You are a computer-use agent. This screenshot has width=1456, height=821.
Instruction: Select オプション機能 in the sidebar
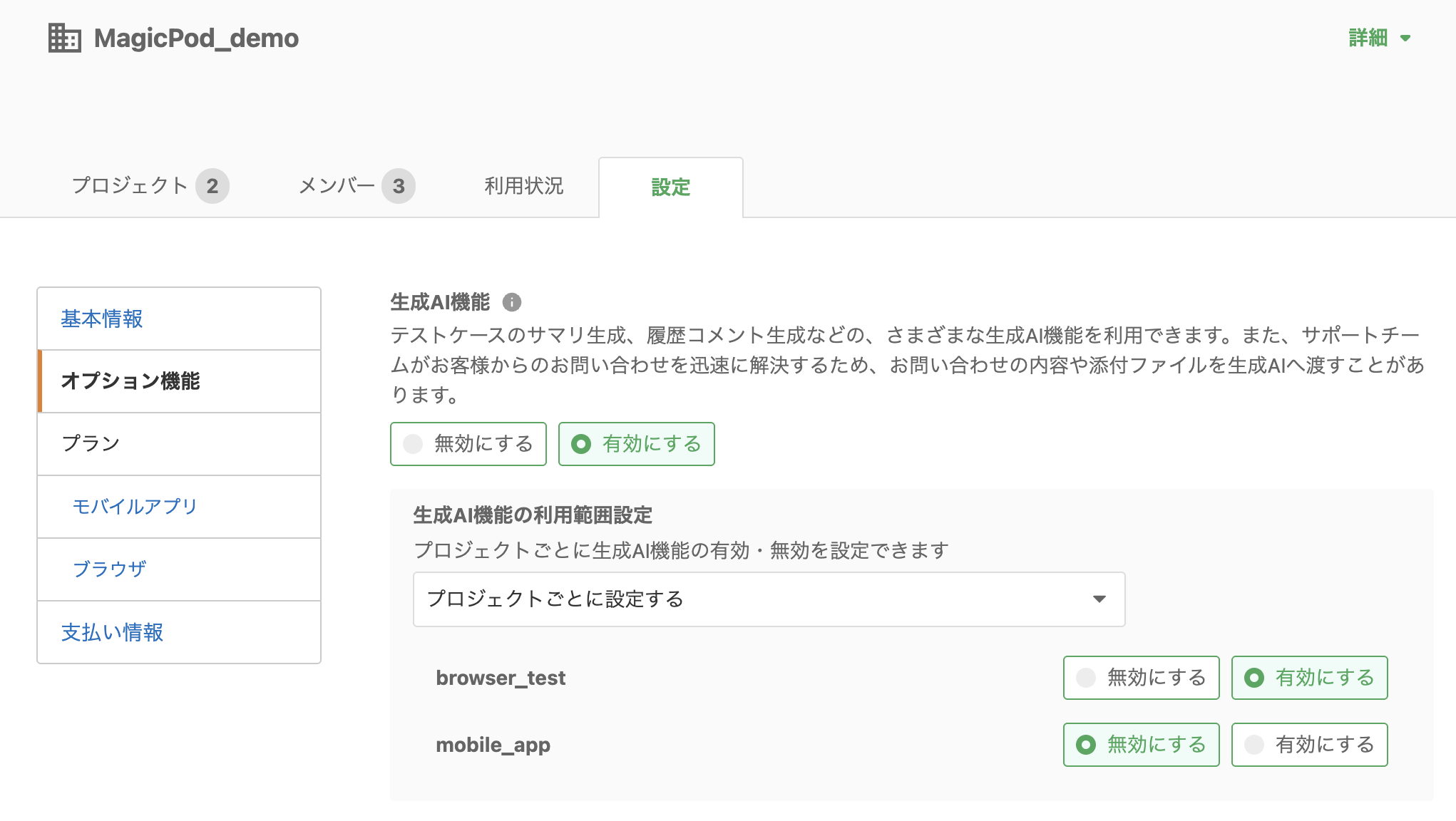[x=180, y=381]
